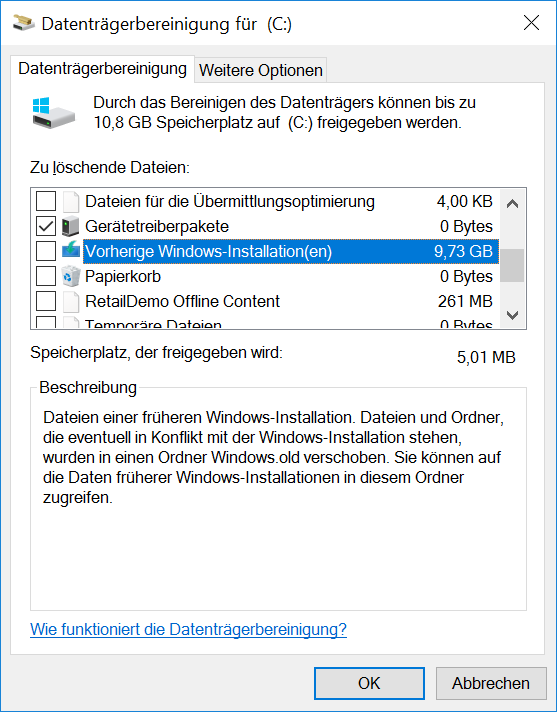Click the RetailDemo Offline Content file icon
The width and height of the screenshot is (557, 712).
pyautogui.click(x=71, y=301)
